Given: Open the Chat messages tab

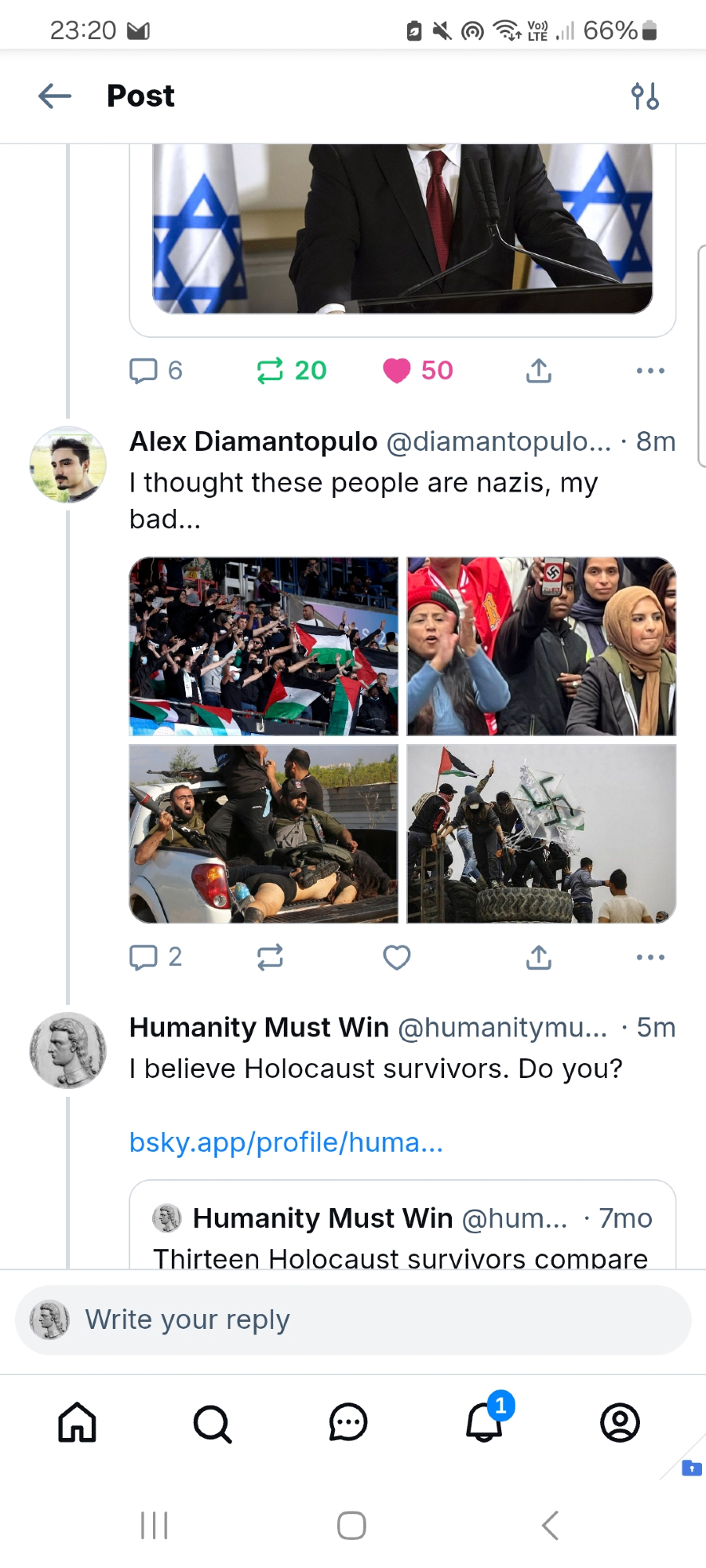Looking at the screenshot, I should point(348,1423).
